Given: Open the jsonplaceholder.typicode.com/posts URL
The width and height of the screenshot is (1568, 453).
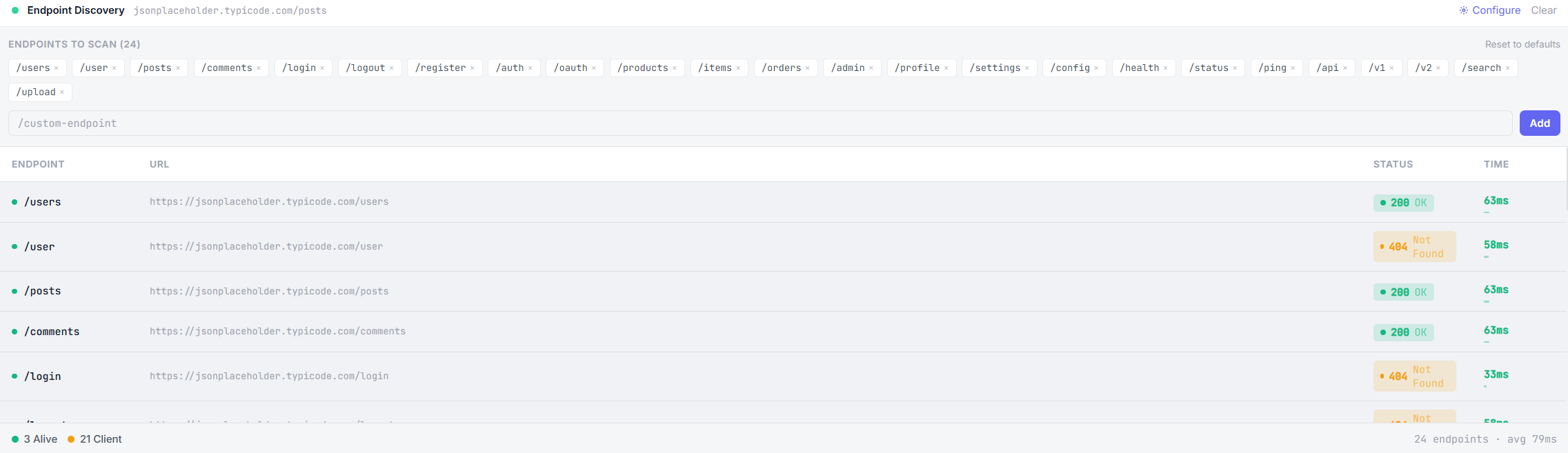Looking at the screenshot, I should (269, 291).
